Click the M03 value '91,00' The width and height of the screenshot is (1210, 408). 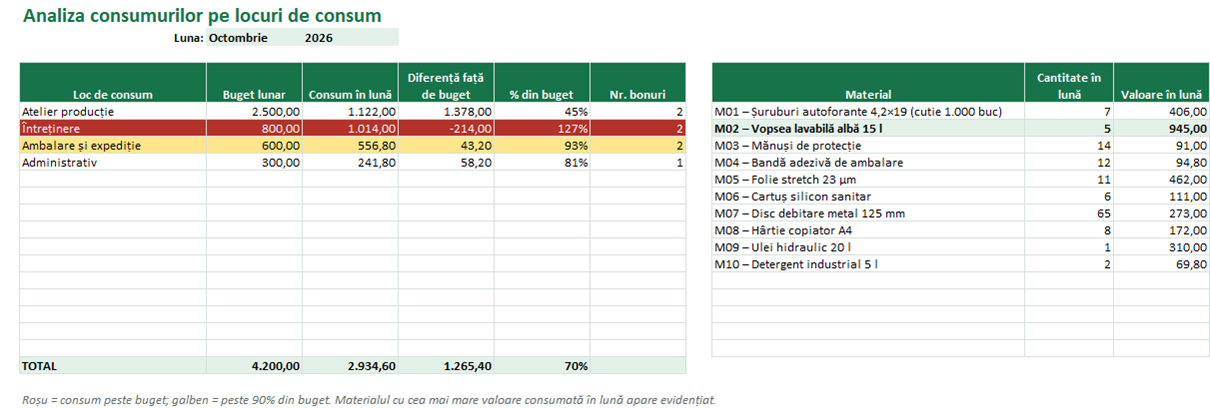click(1161, 146)
